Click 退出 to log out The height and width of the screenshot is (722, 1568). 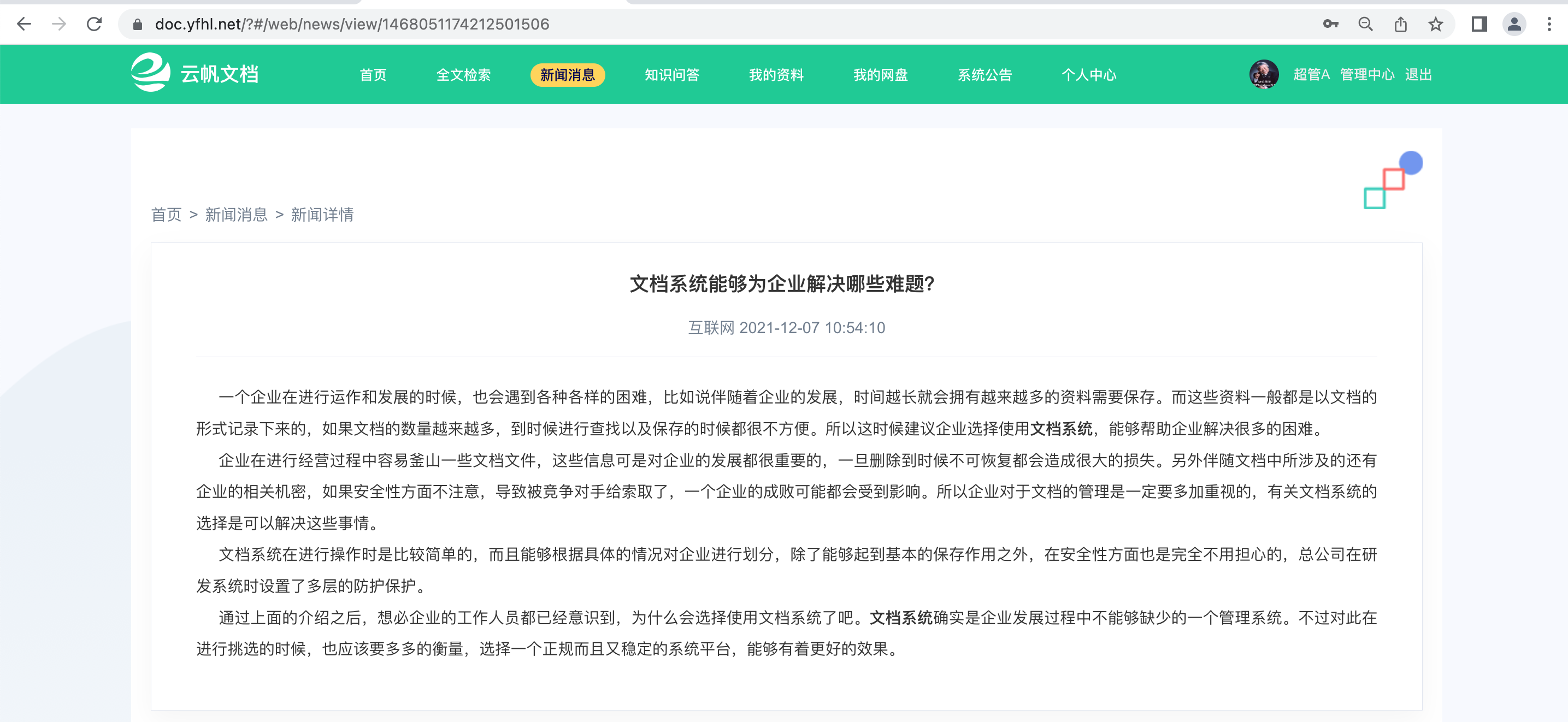click(x=1418, y=74)
